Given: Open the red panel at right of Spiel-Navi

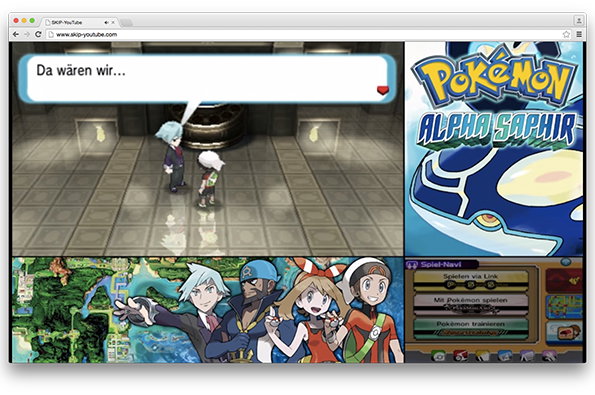Looking at the screenshot, I should pyautogui.click(x=564, y=280).
